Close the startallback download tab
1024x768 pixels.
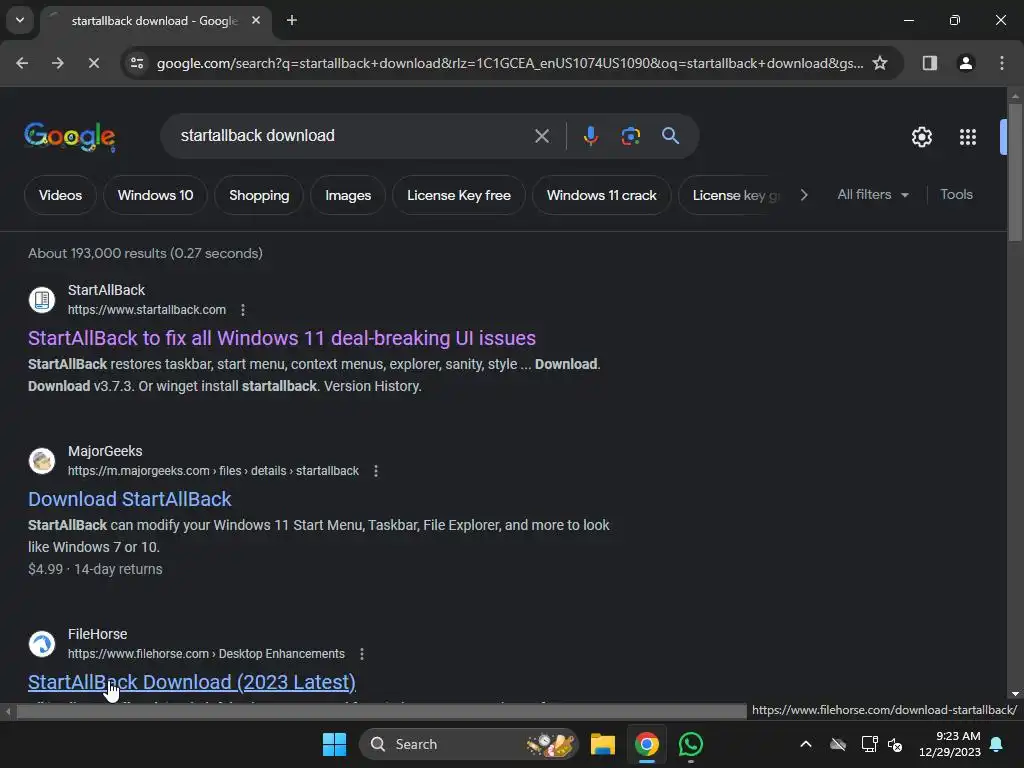pyautogui.click(x=256, y=20)
